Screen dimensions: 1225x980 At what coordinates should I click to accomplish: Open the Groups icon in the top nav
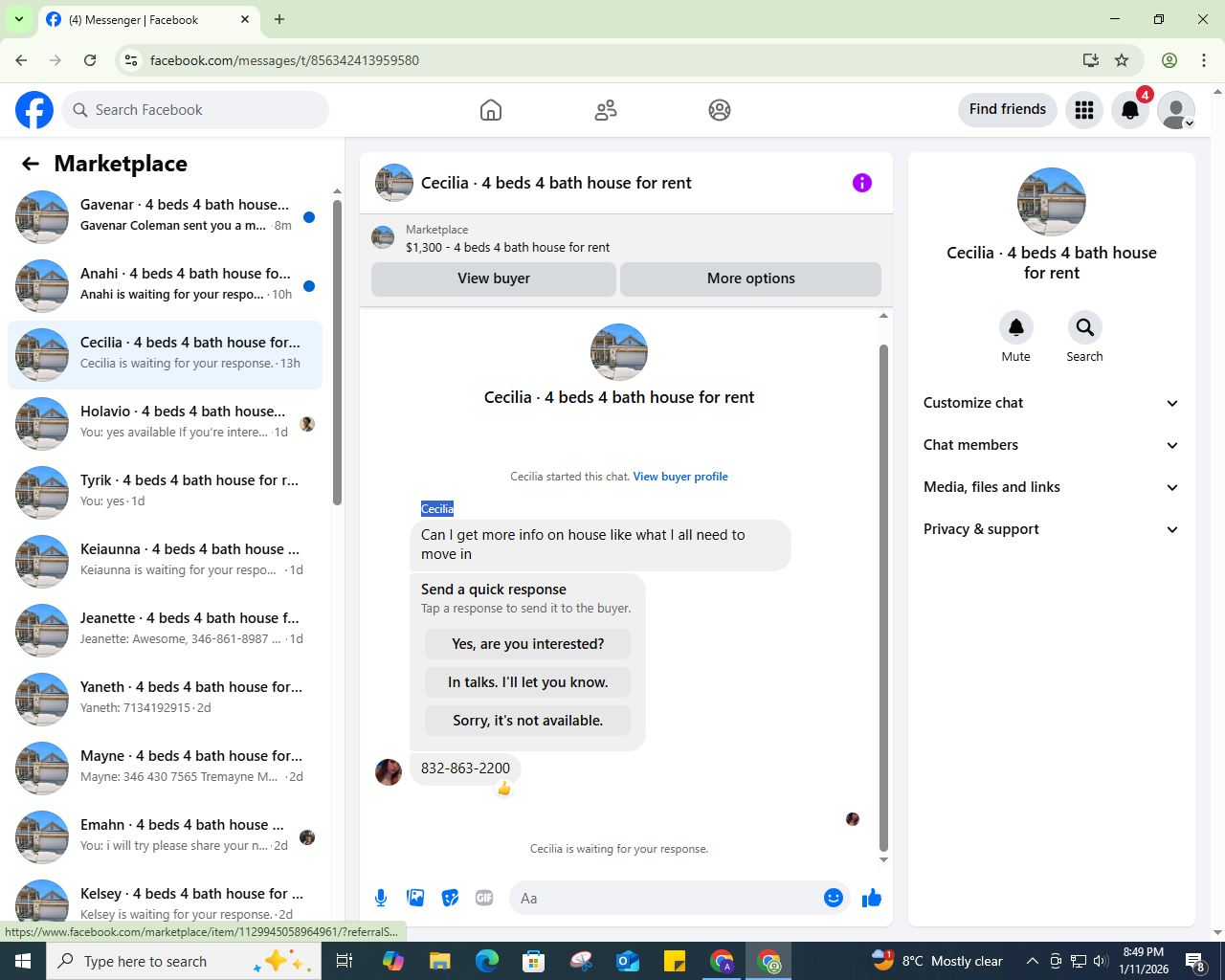coord(720,110)
